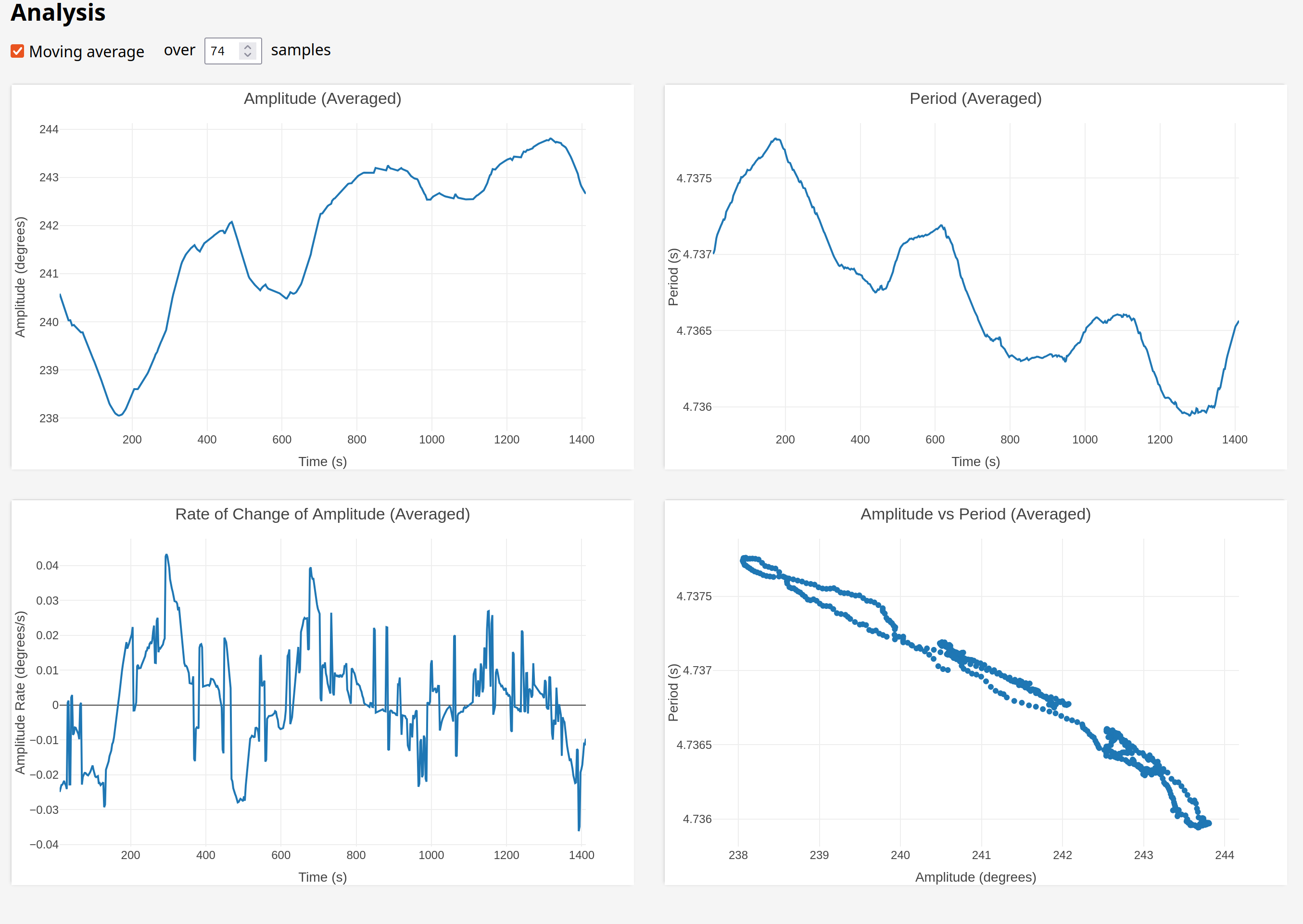This screenshot has width=1303, height=924.
Task: Click the 'Period (Averaged)' chart title
Action: (x=975, y=99)
